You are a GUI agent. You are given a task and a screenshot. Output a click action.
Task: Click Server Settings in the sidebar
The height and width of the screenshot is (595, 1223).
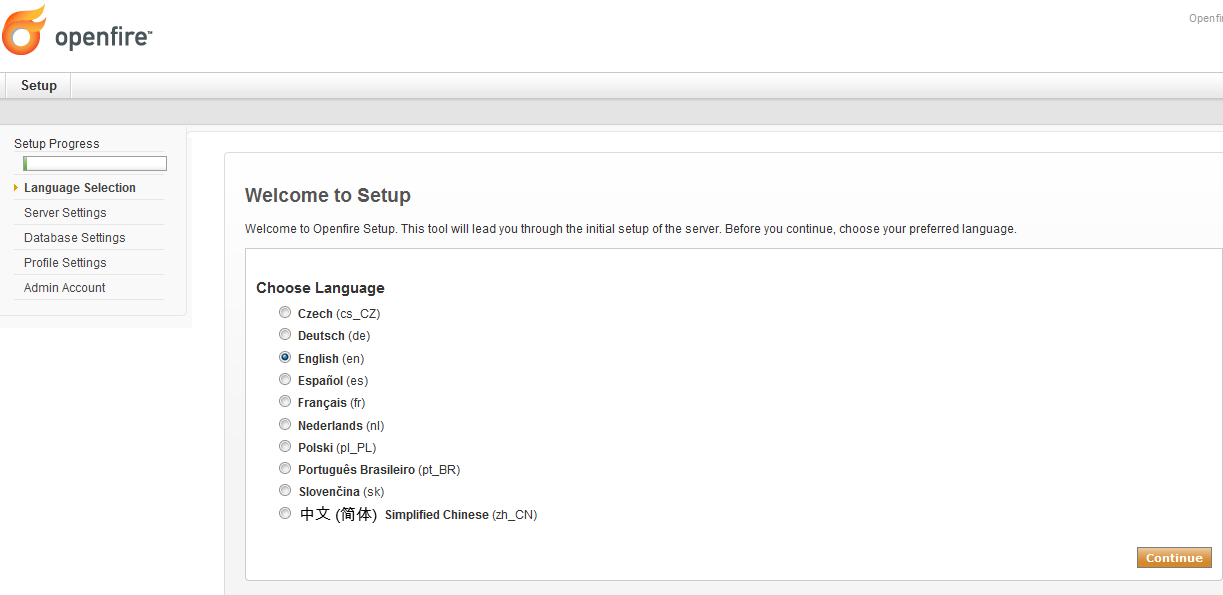tap(65, 213)
